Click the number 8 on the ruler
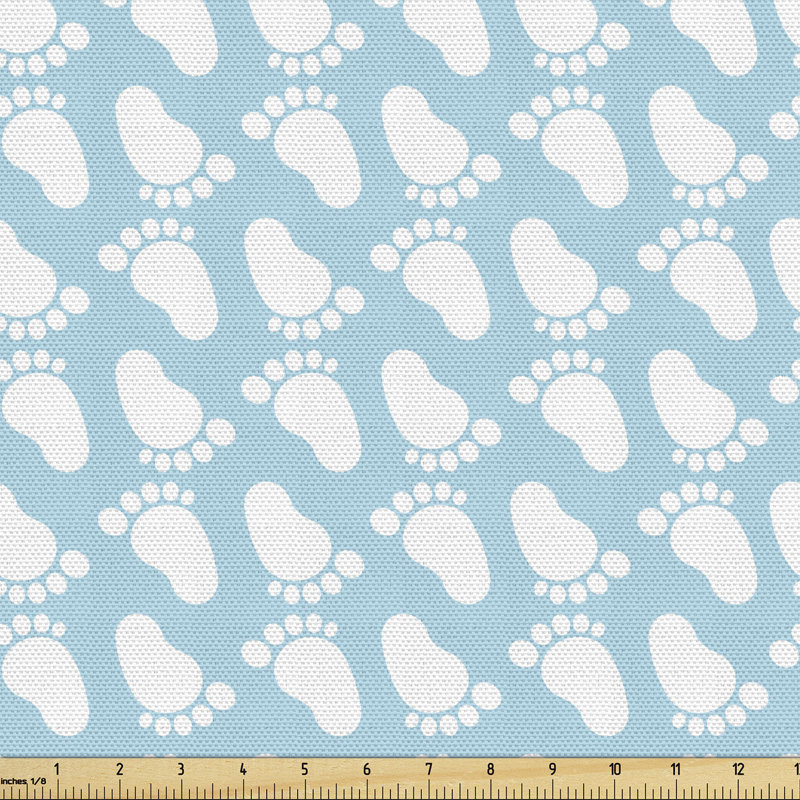The height and width of the screenshot is (800, 800). [x=490, y=769]
